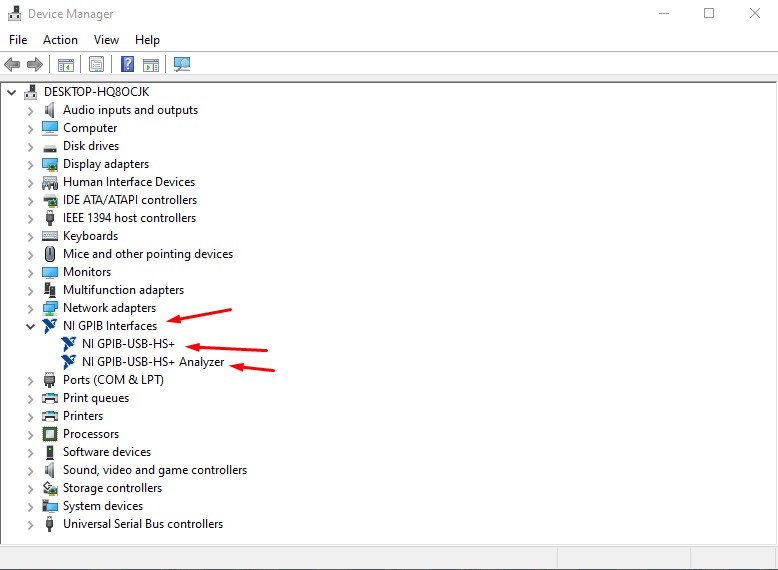The image size is (778, 570).
Task: Scan for hardware changes icon
Action: tap(182, 64)
